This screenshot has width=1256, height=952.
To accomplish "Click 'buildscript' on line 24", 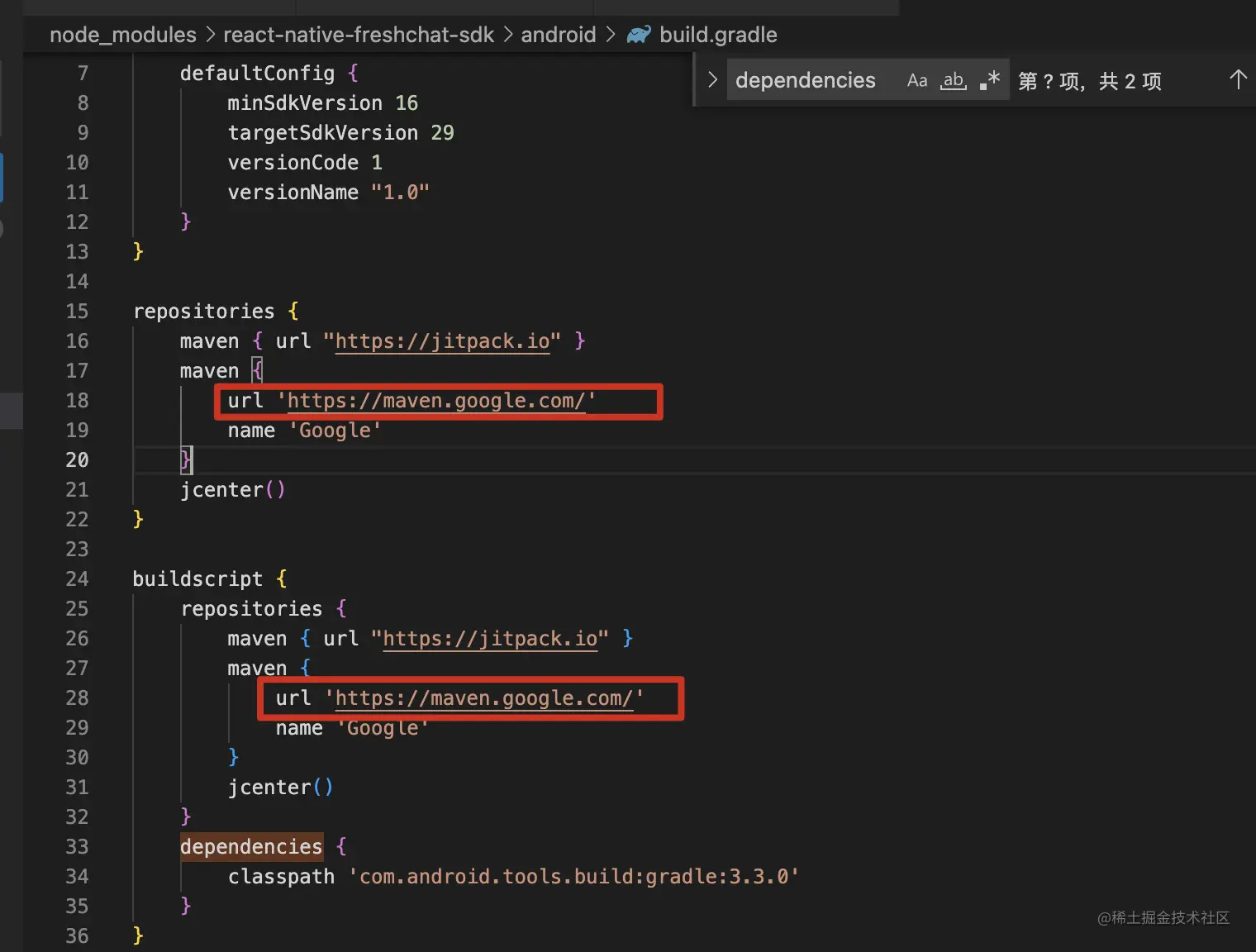I will point(197,579).
